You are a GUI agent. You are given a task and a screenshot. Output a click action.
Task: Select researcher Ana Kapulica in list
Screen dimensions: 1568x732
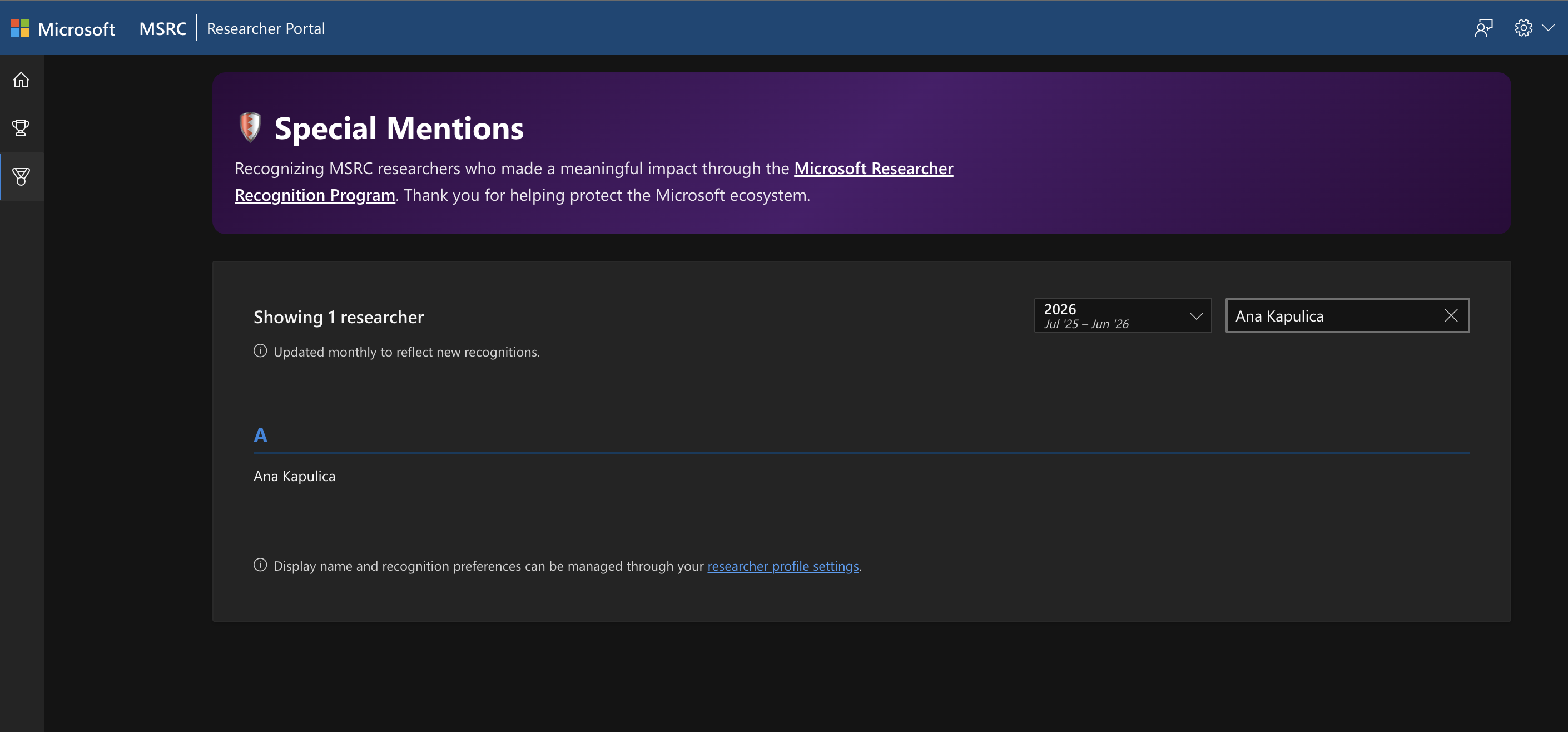294,476
